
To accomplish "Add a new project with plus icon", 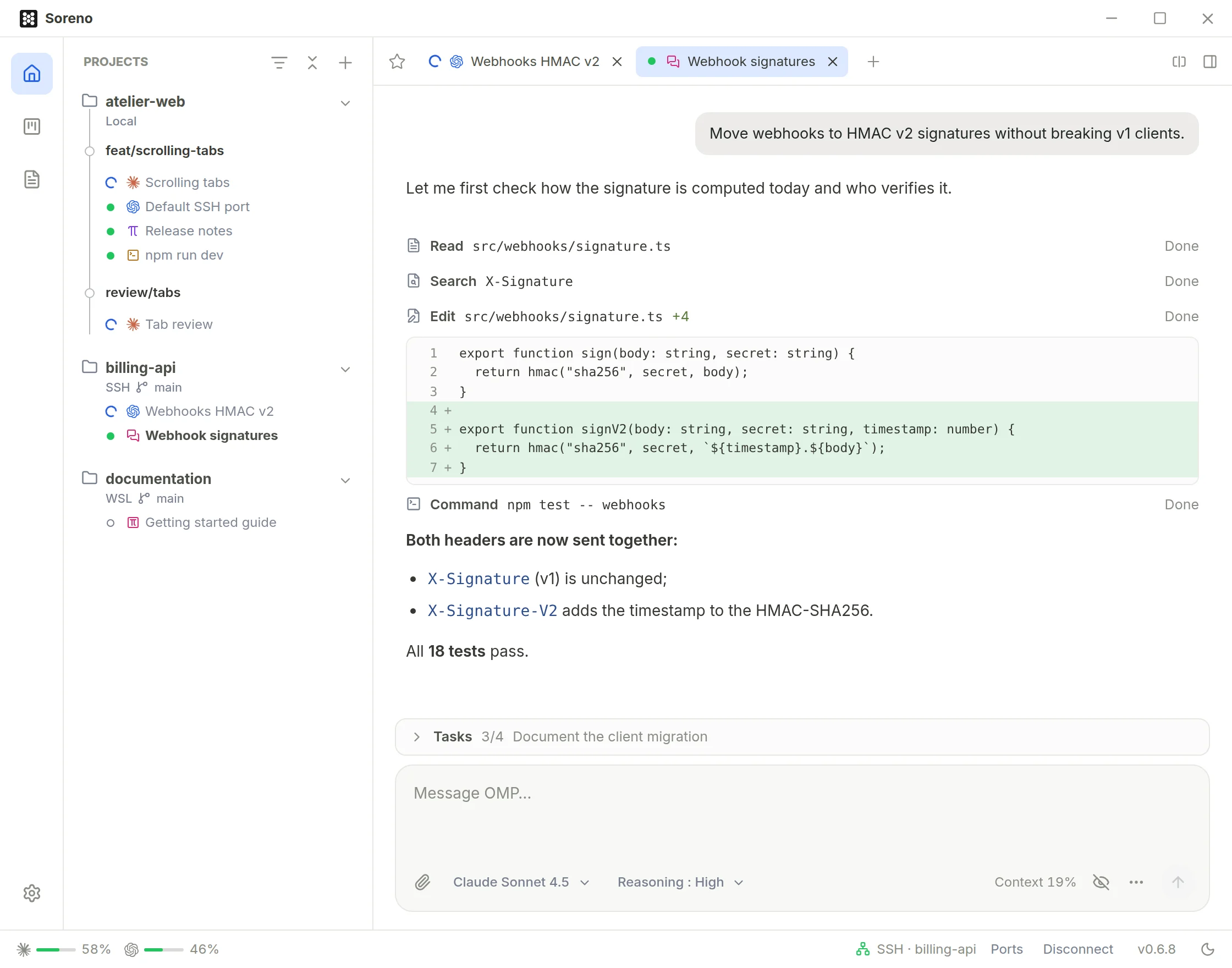I will coord(345,62).
